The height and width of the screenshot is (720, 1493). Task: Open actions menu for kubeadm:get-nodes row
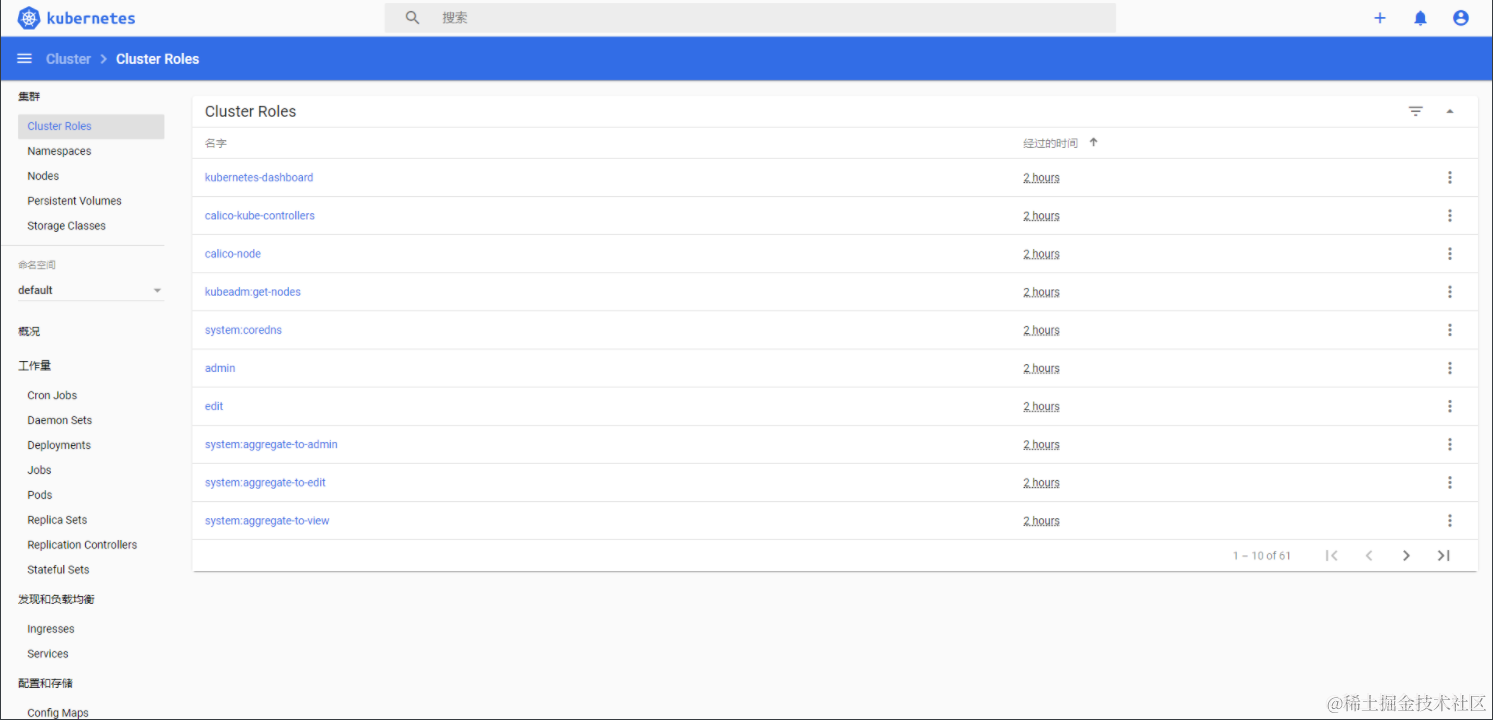coord(1450,292)
